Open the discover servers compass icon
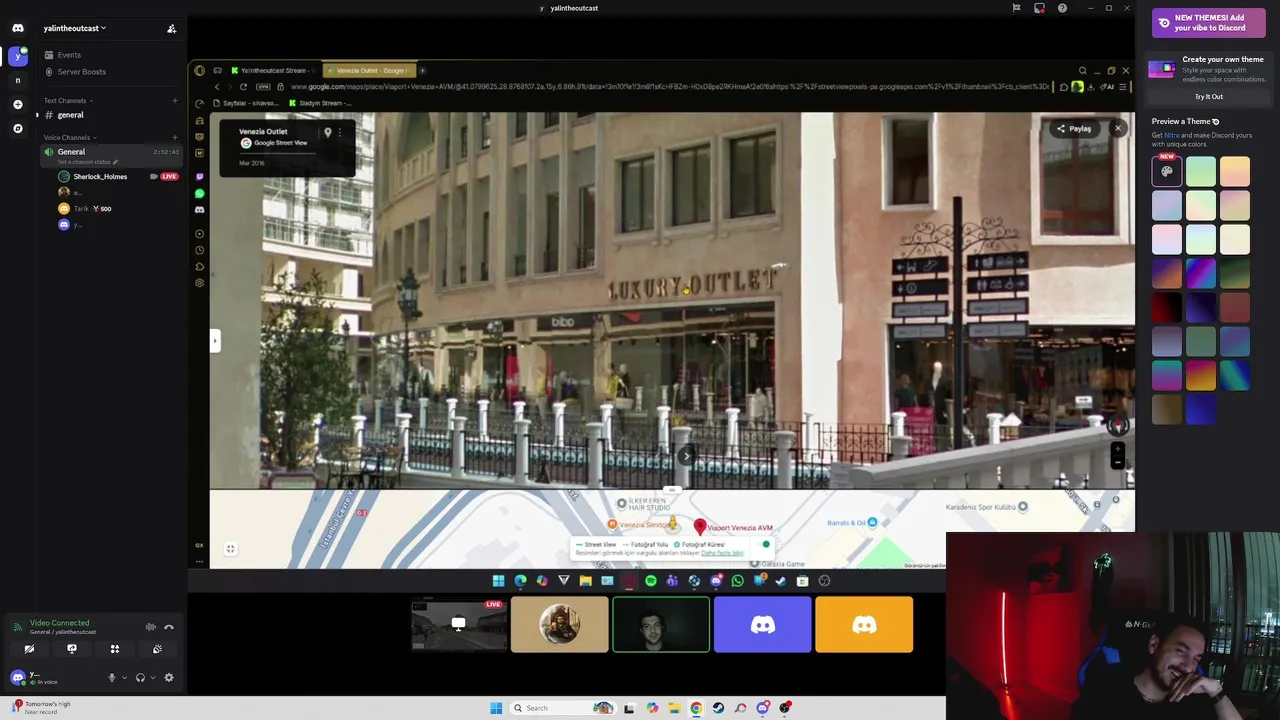This screenshot has height=720, width=1280. point(17,128)
